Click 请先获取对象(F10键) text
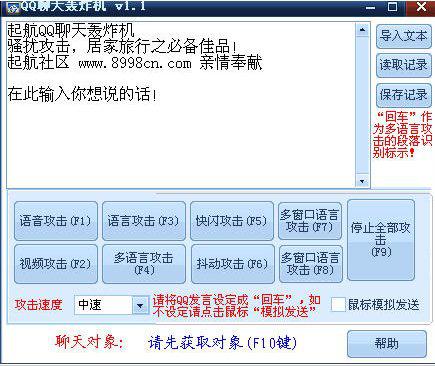The width and height of the screenshot is (435, 366). click(222, 343)
